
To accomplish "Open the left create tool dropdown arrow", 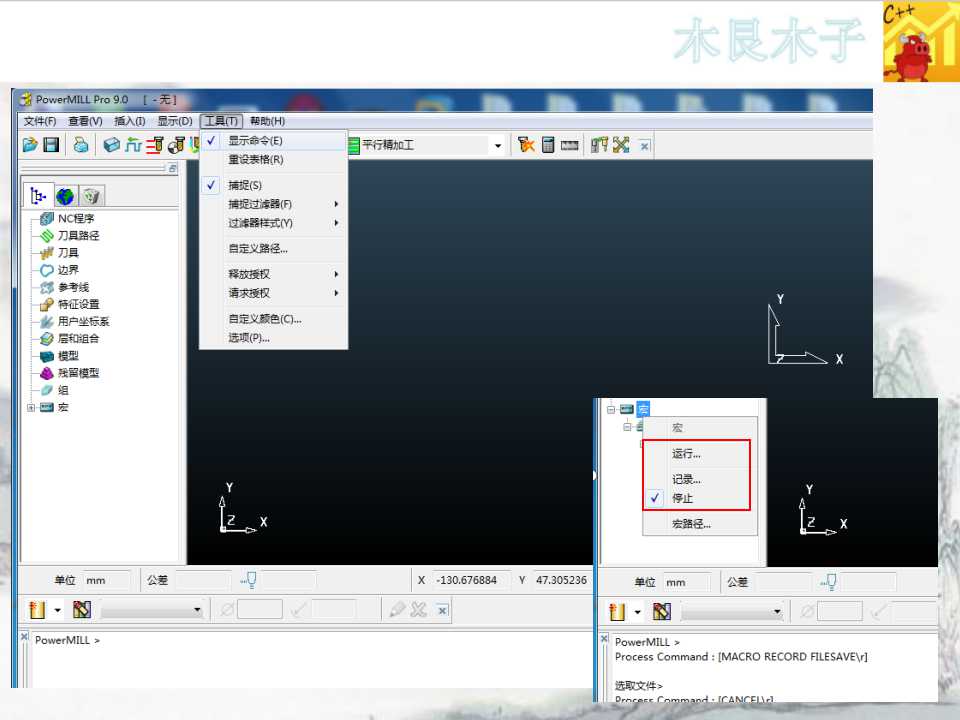I will pyautogui.click(x=58, y=610).
